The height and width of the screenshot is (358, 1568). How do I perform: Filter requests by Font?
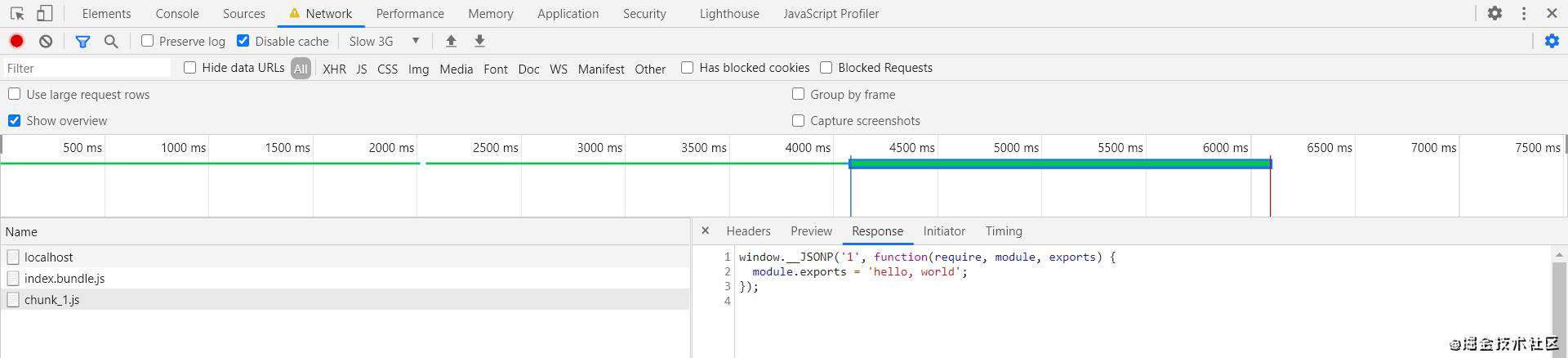pyautogui.click(x=495, y=69)
